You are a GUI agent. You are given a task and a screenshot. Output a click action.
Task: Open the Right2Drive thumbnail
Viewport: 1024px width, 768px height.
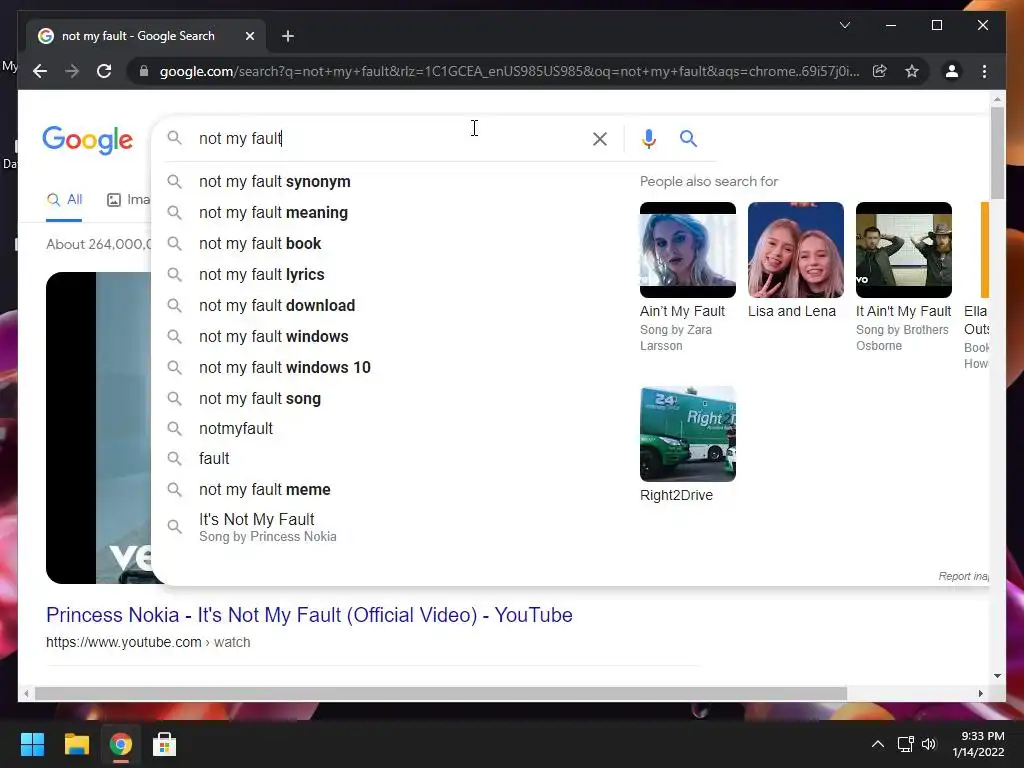[x=688, y=434]
